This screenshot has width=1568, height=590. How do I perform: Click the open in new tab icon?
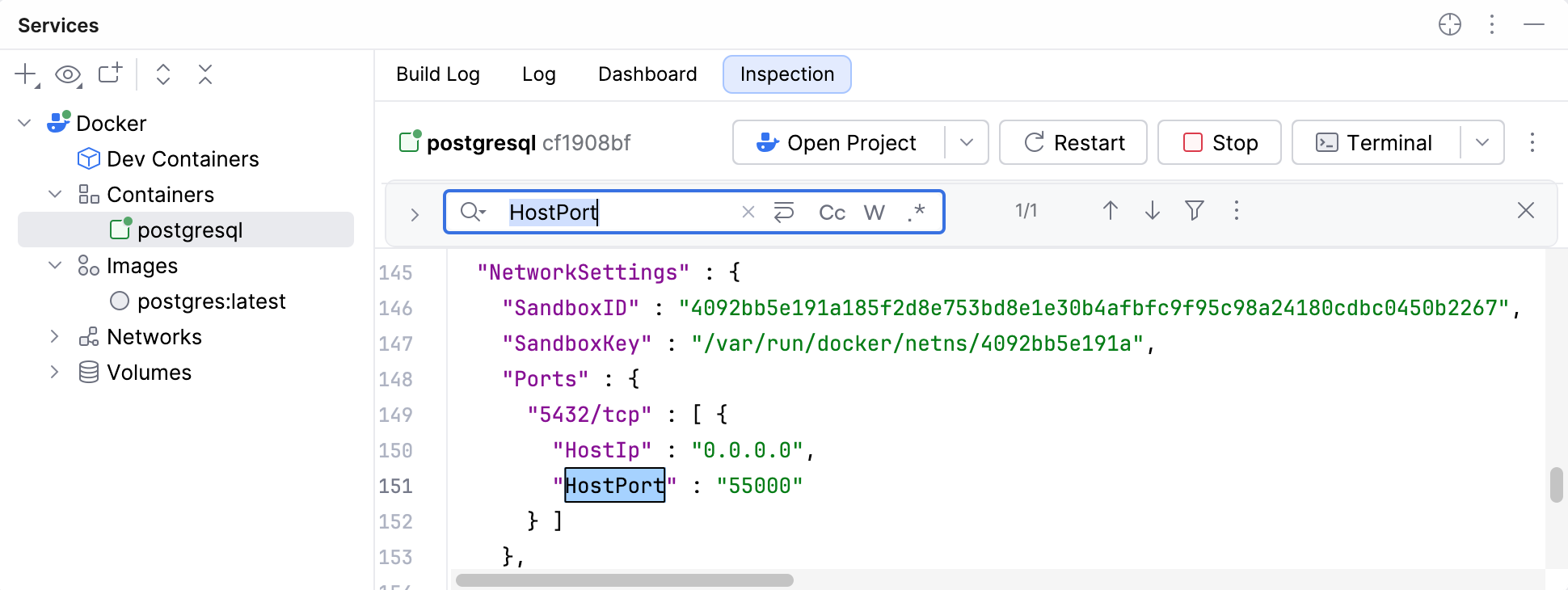pyautogui.click(x=110, y=74)
